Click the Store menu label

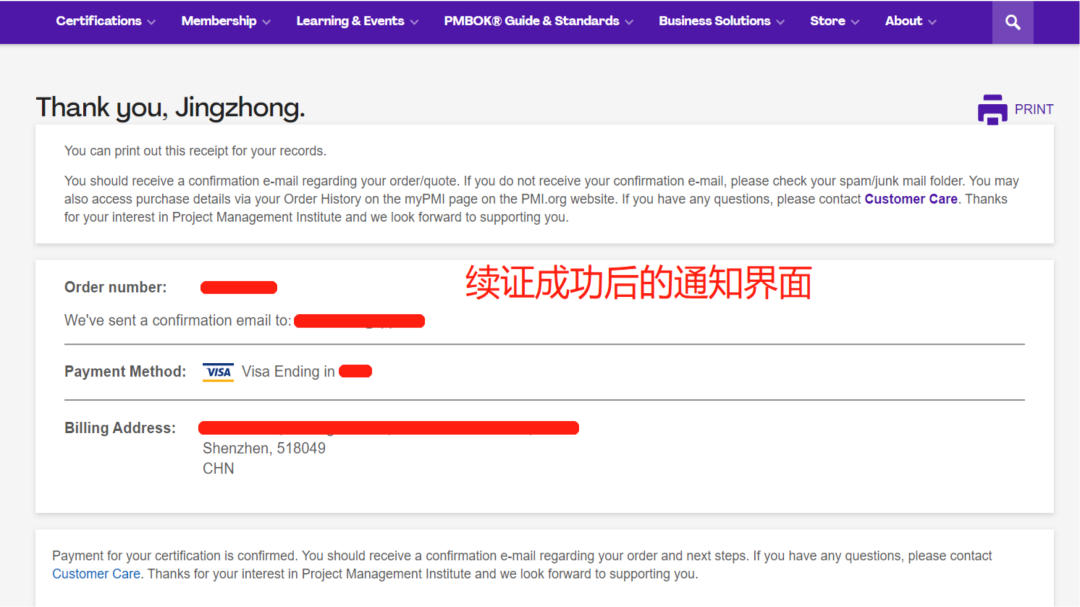[827, 21]
